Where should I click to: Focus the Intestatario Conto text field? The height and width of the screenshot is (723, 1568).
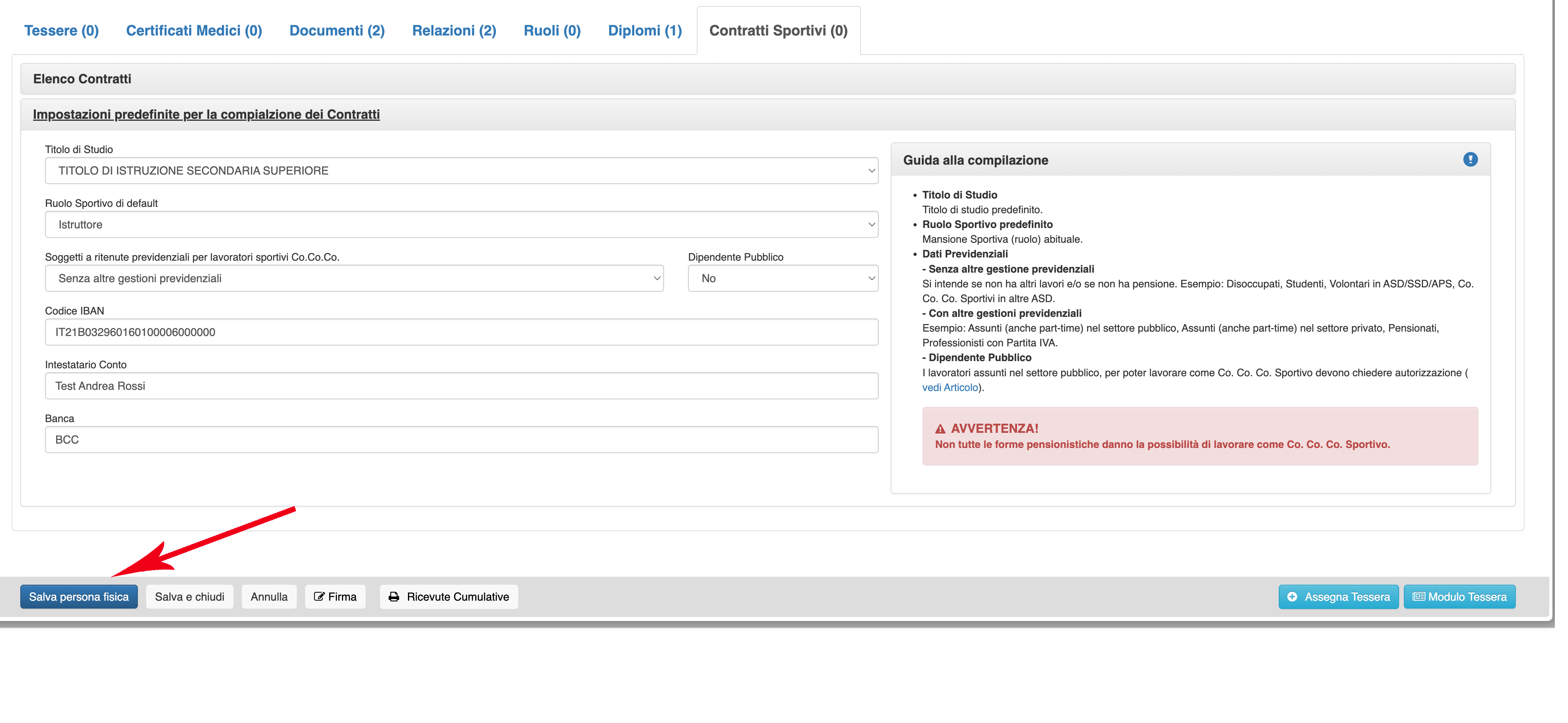(x=461, y=386)
